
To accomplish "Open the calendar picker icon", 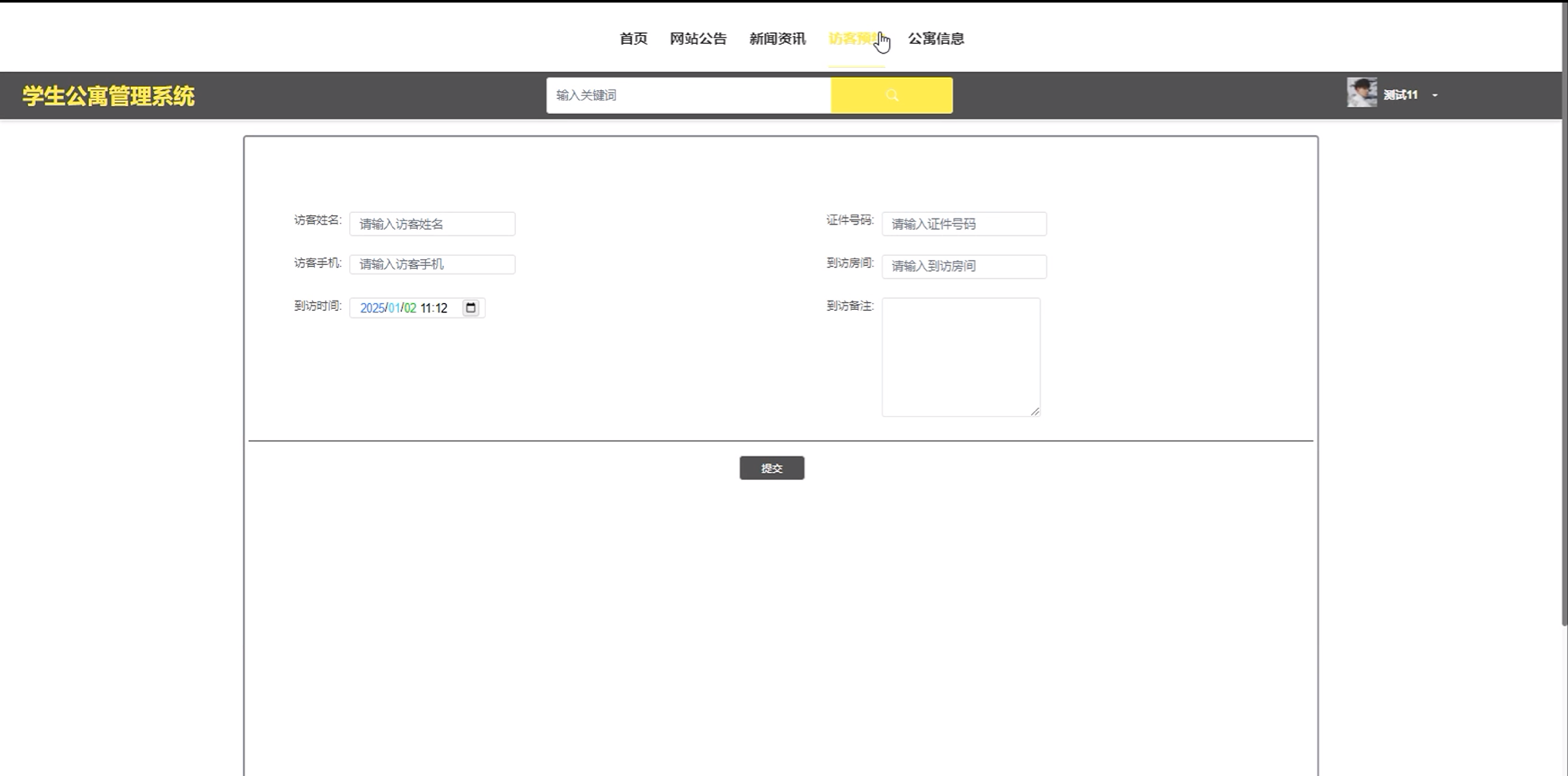I will [x=470, y=308].
